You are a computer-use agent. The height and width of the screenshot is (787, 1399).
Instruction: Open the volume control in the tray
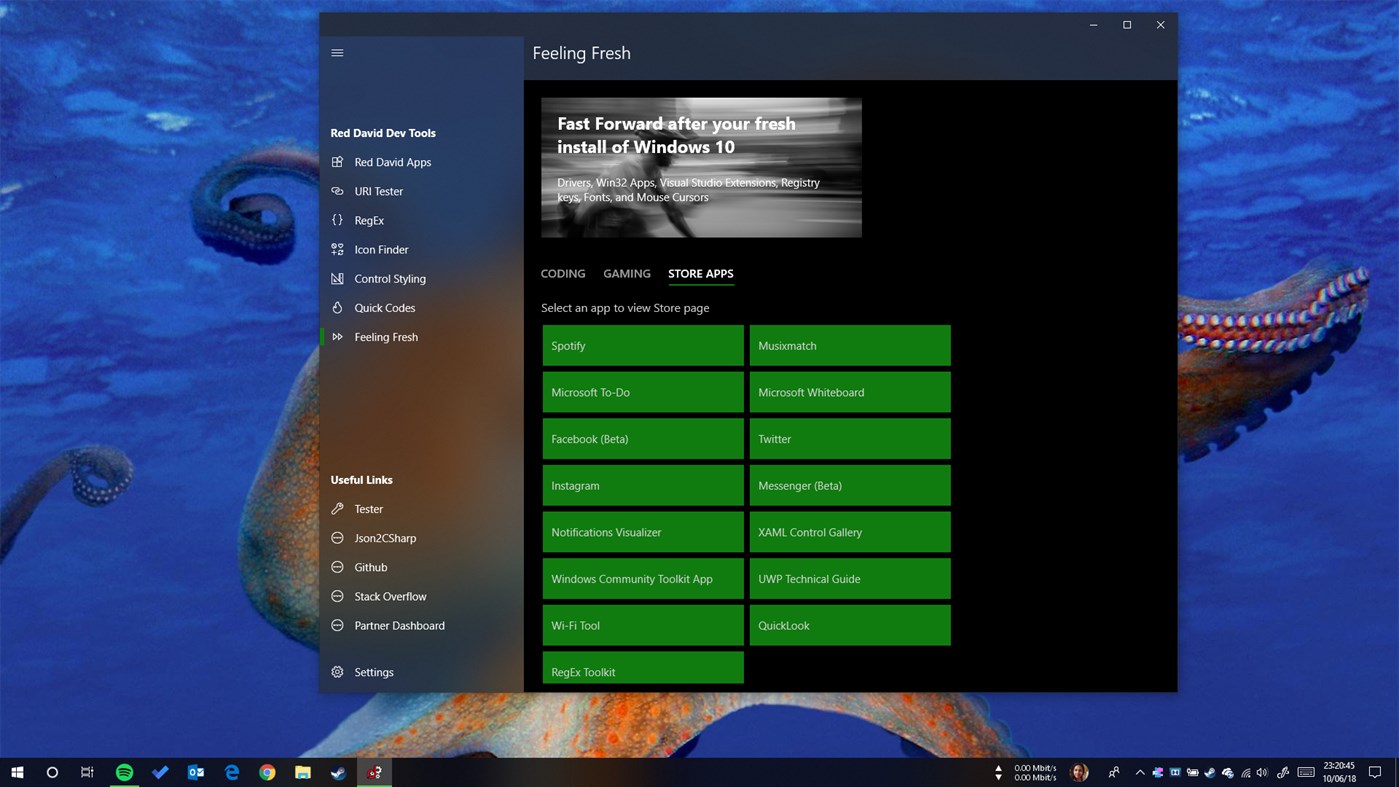coord(1262,772)
